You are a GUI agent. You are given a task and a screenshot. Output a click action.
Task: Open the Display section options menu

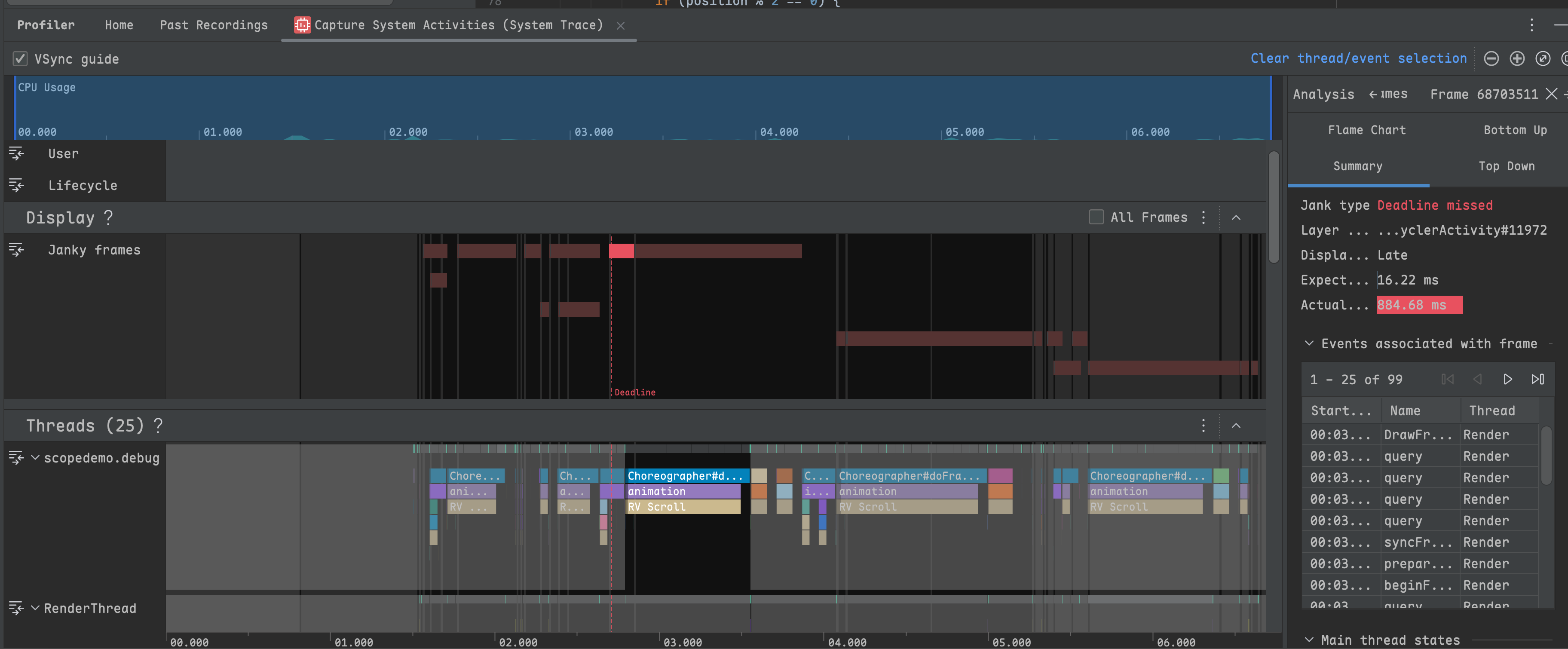pyautogui.click(x=1204, y=217)
